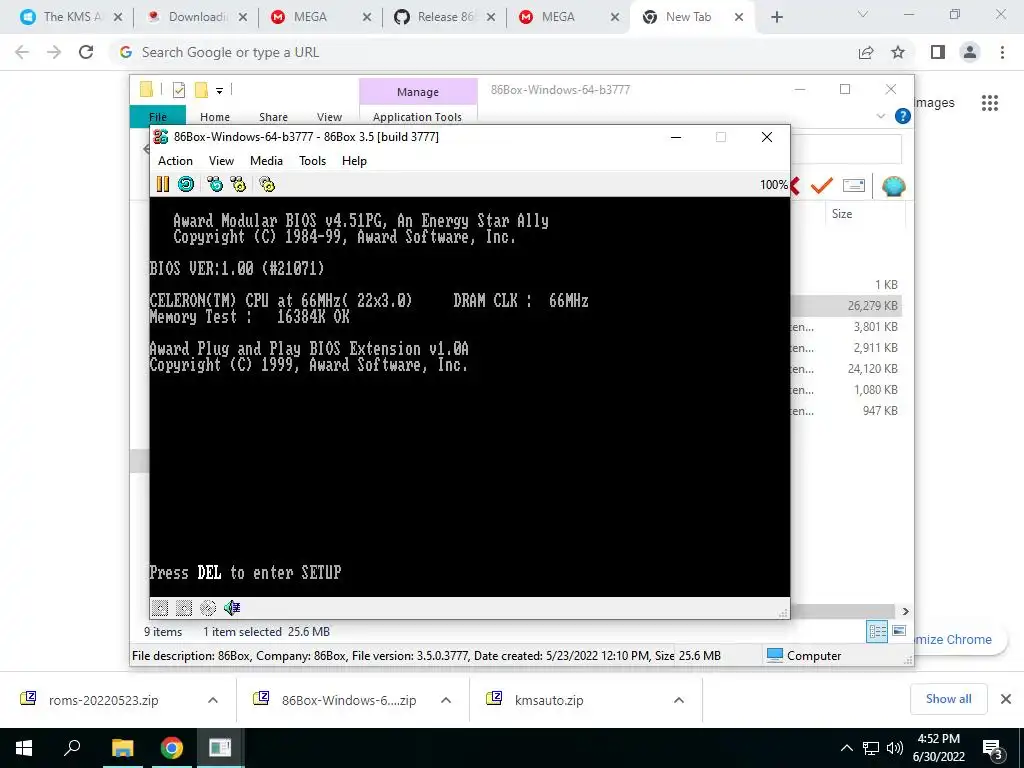Image resolution: width=1024 pixels, height=768 pixels.
Task: Switch Explorer to large icons view
Action: pos(899,631)
